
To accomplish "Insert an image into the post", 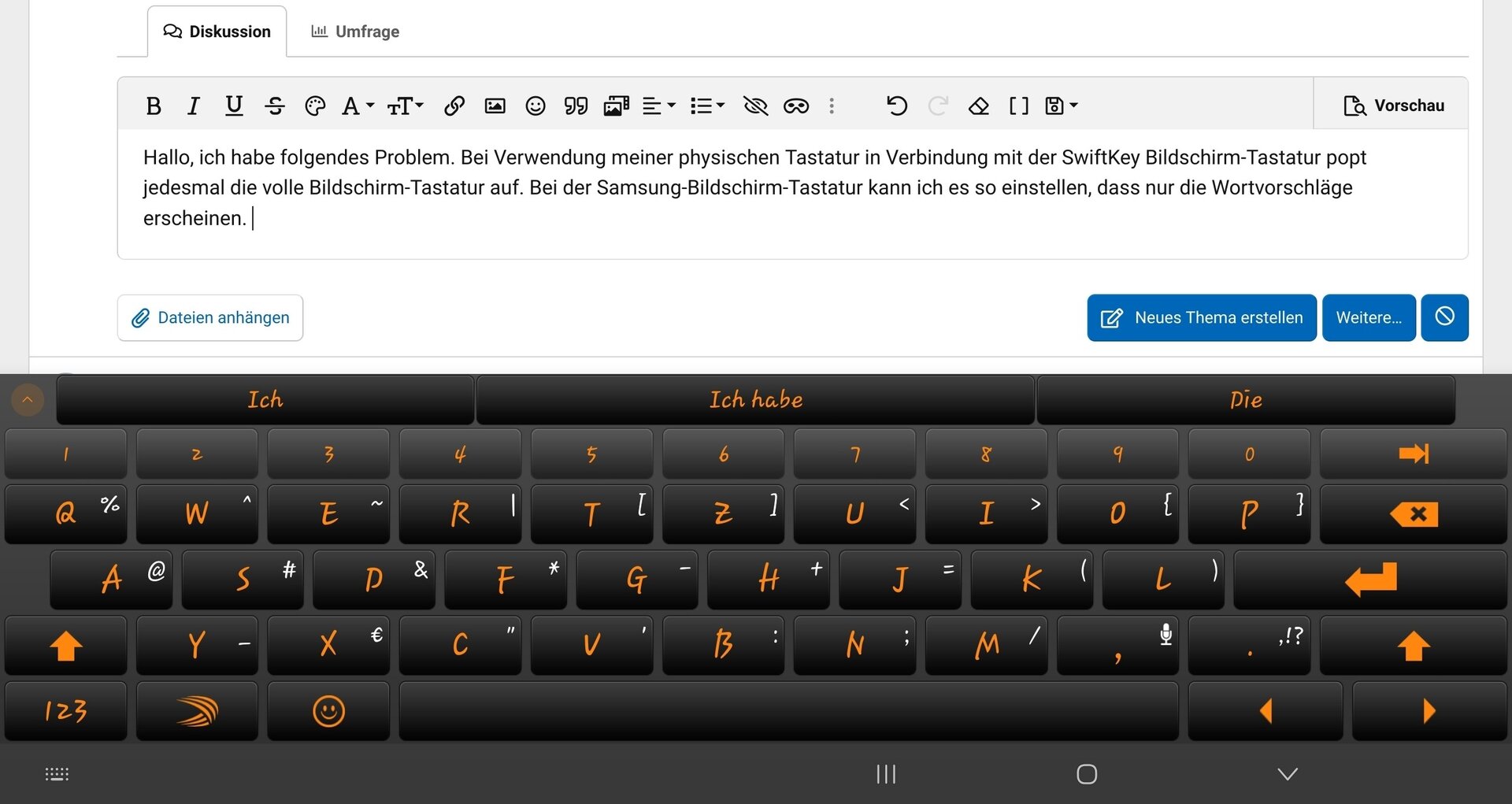I will point(495,106).
